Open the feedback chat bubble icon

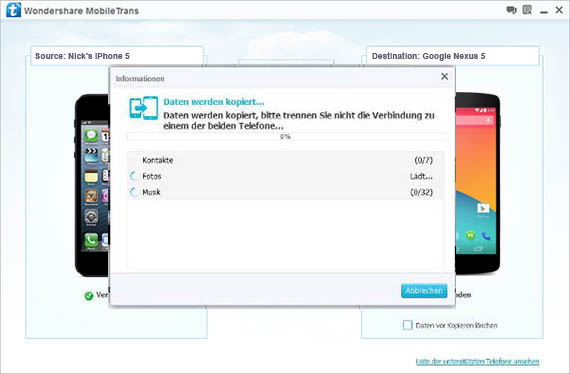click(x=511, y=10)
